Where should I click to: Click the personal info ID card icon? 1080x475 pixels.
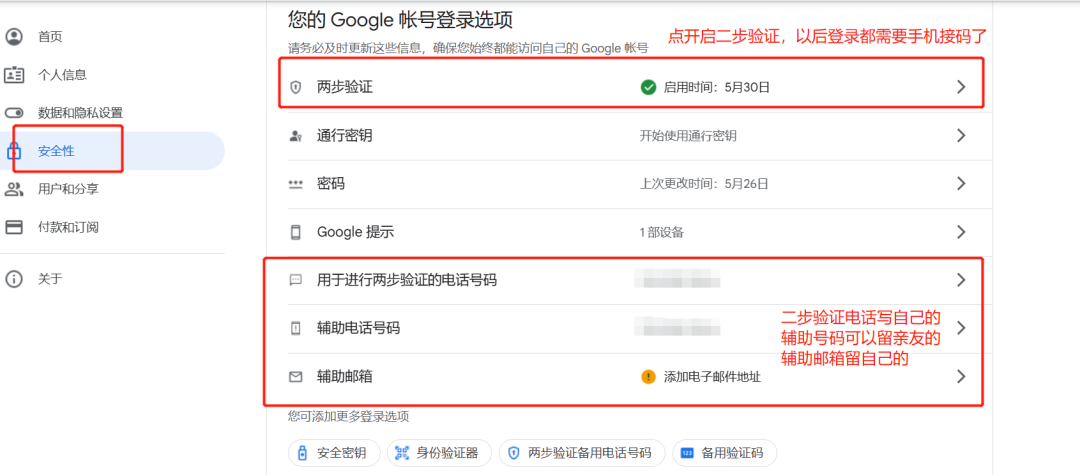[x=14, y=74]
